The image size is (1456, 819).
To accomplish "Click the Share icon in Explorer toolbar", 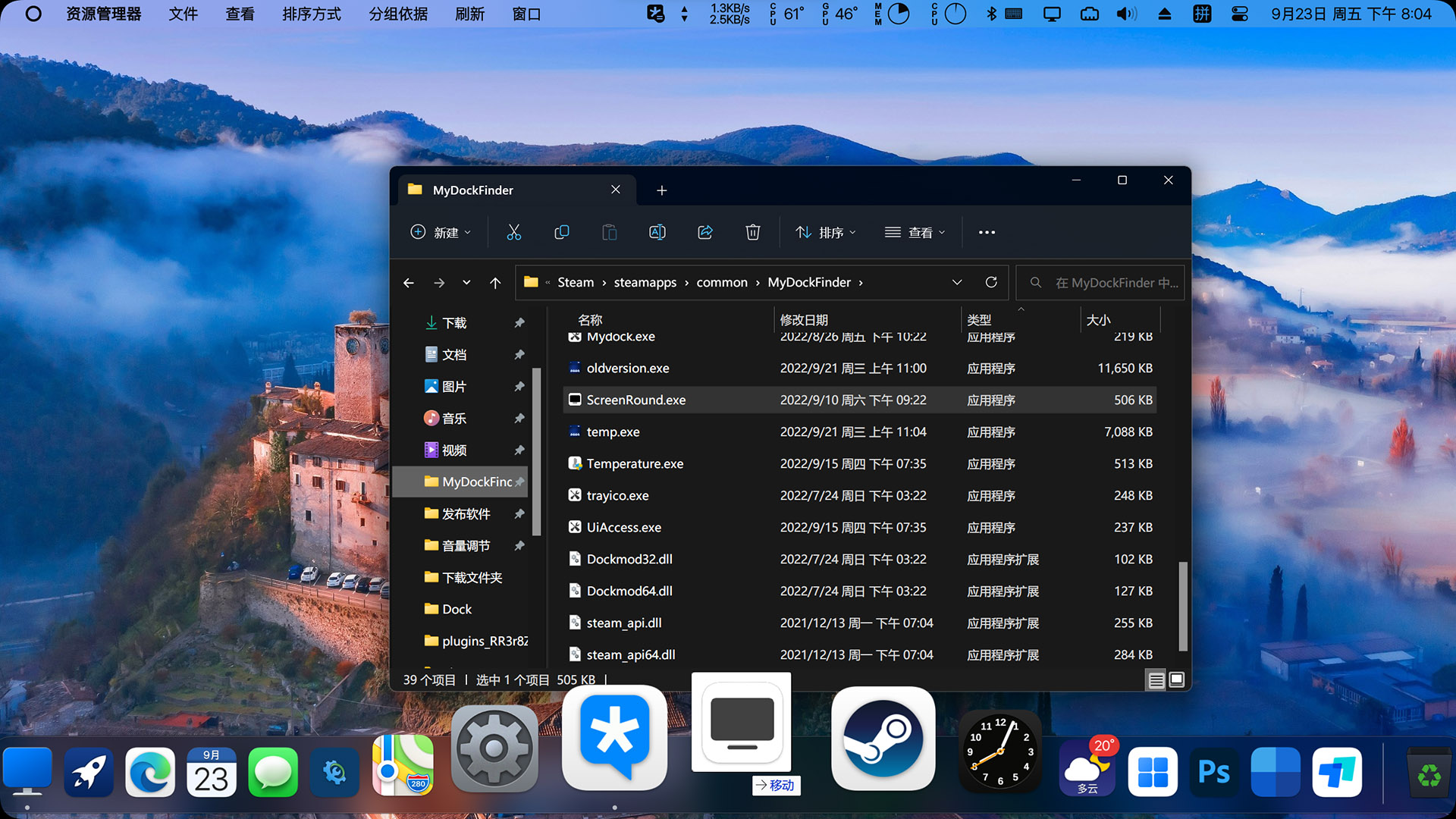I will tap(705, 232).
